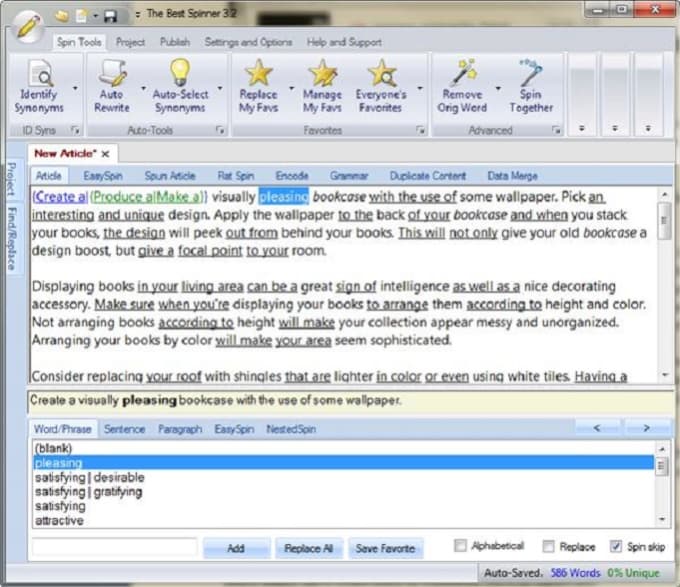The width and height of the screenshot is (680, 587).
Task: Switch to the upper EasySpin tab
Action: [x=103, y=176]
